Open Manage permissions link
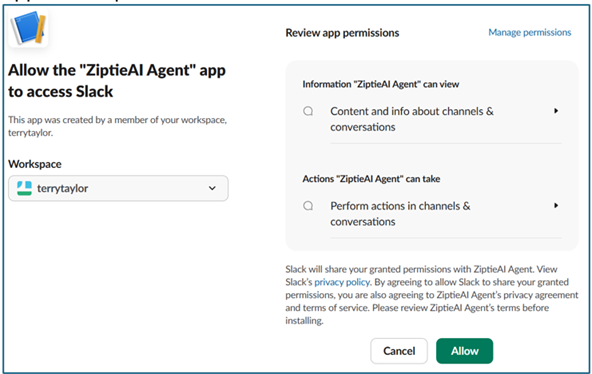 click(530, 32)
